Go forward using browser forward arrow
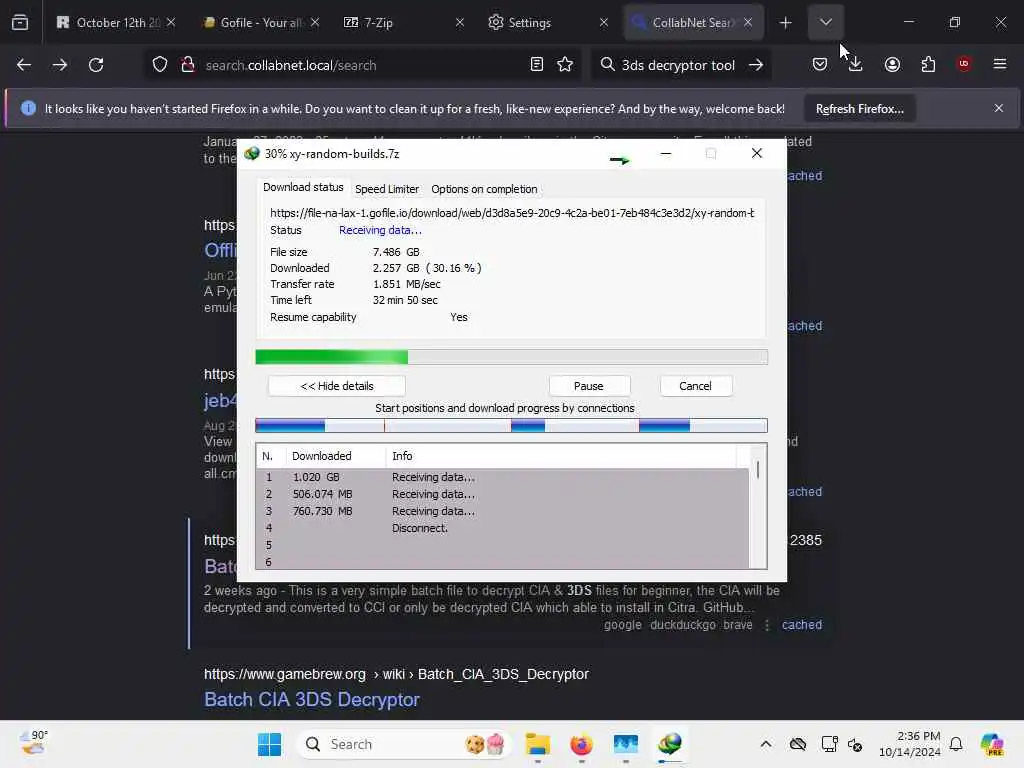Viewport: 1024px width, 768px height. (x=60, y=65)
